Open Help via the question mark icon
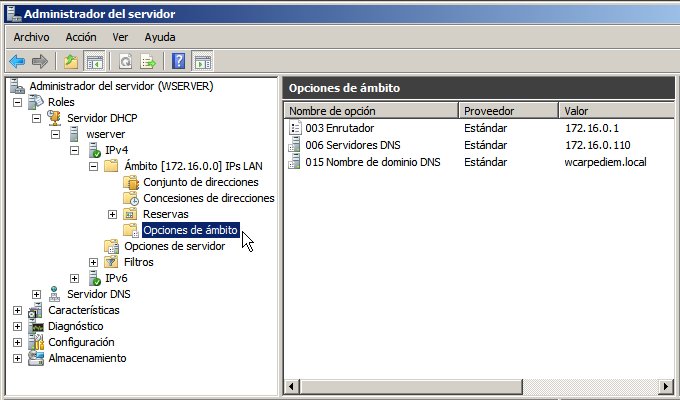 point(178,61)
